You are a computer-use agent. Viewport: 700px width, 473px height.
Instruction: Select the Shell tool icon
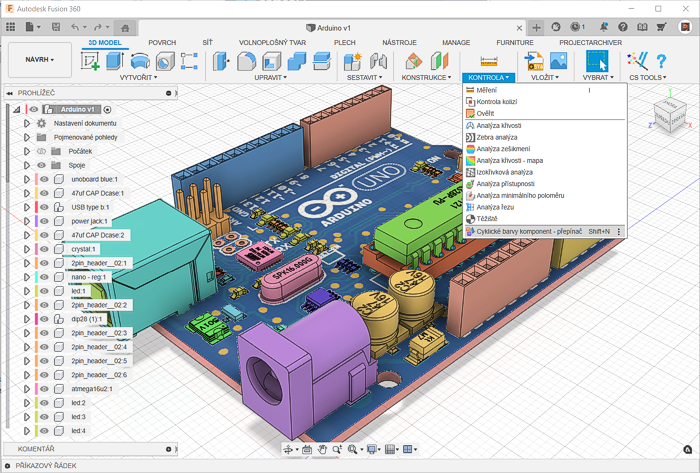point(271,61)
